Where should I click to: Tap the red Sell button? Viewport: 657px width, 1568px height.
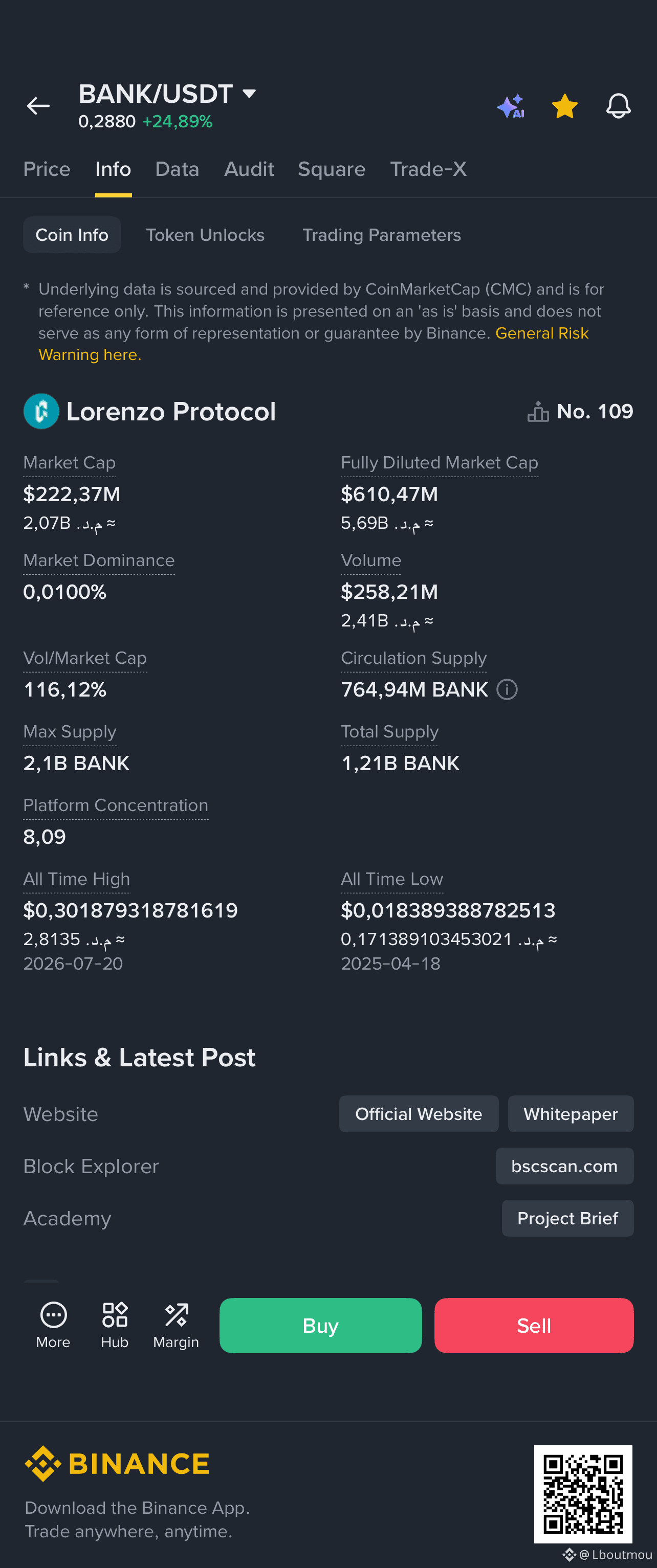click(533, 1326)
